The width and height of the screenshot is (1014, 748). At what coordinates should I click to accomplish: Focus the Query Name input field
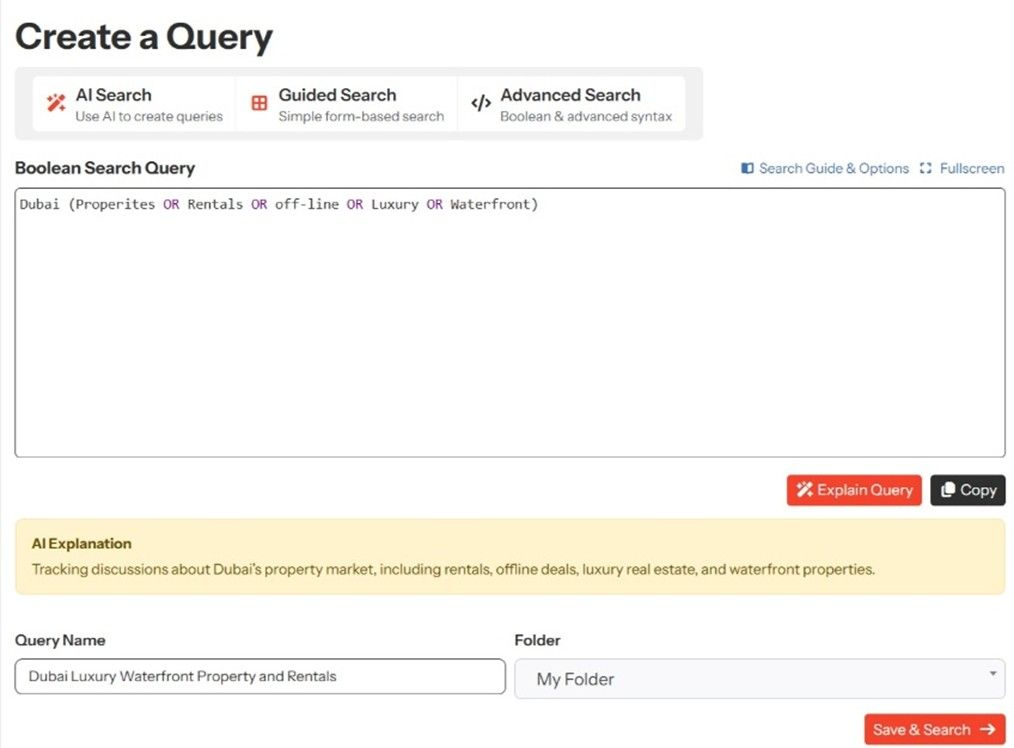click(260, 676)
